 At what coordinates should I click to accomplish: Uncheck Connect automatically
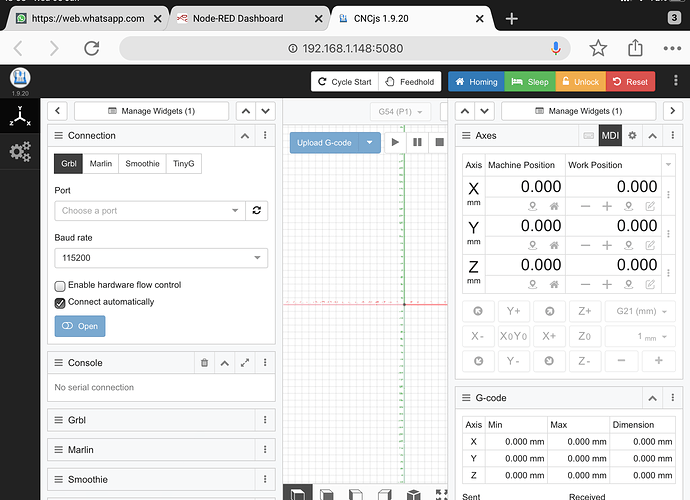click(60, 303)
